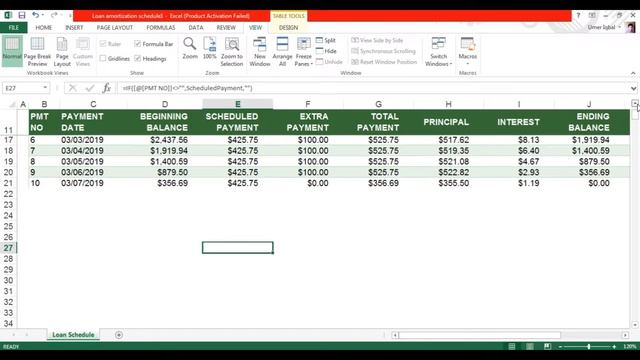Click the horizontal scrollbar
Image resolution: width=640 pixels, height=360 pixels.
(x=480, y=335)
